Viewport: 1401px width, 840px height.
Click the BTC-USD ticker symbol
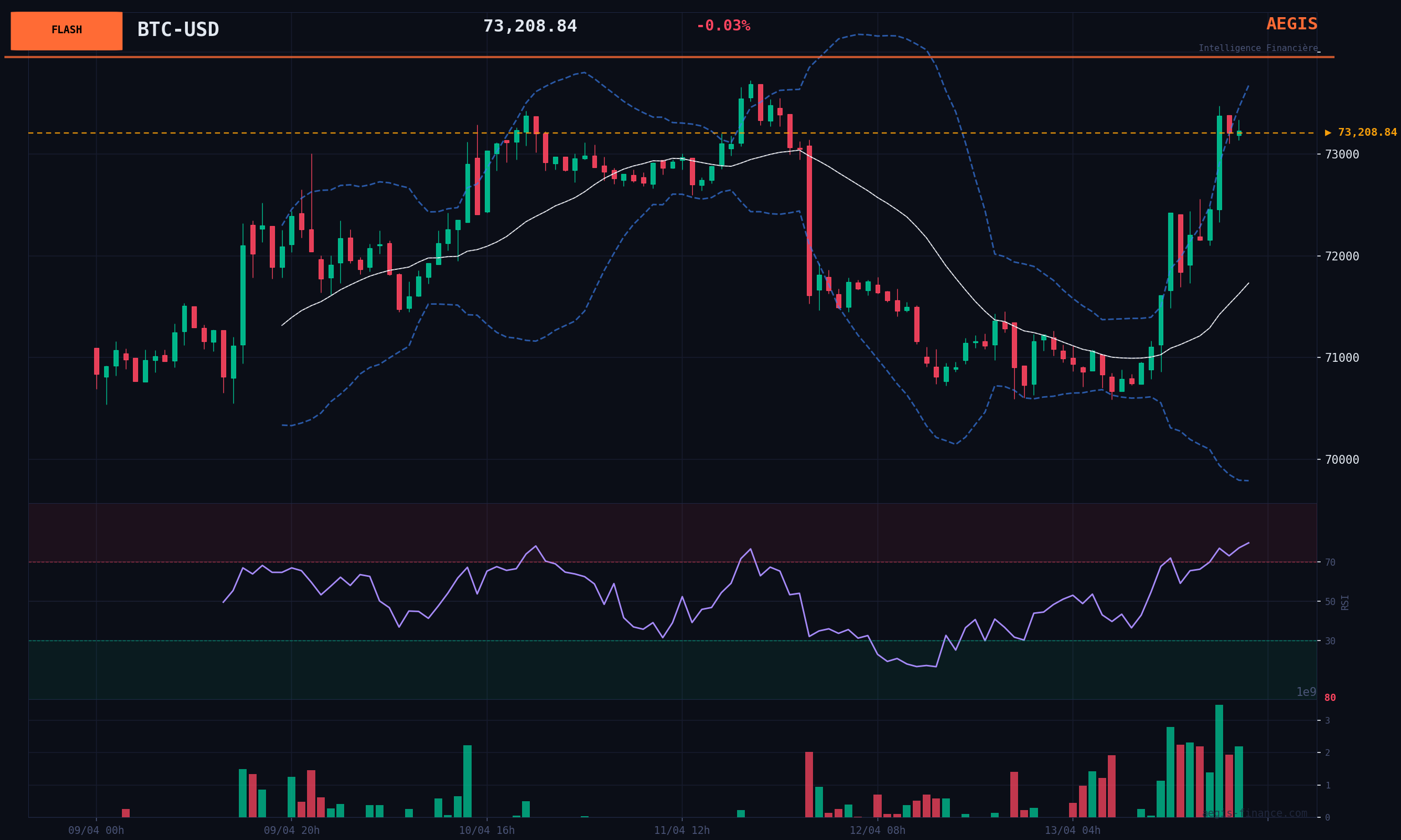point(178,29)
